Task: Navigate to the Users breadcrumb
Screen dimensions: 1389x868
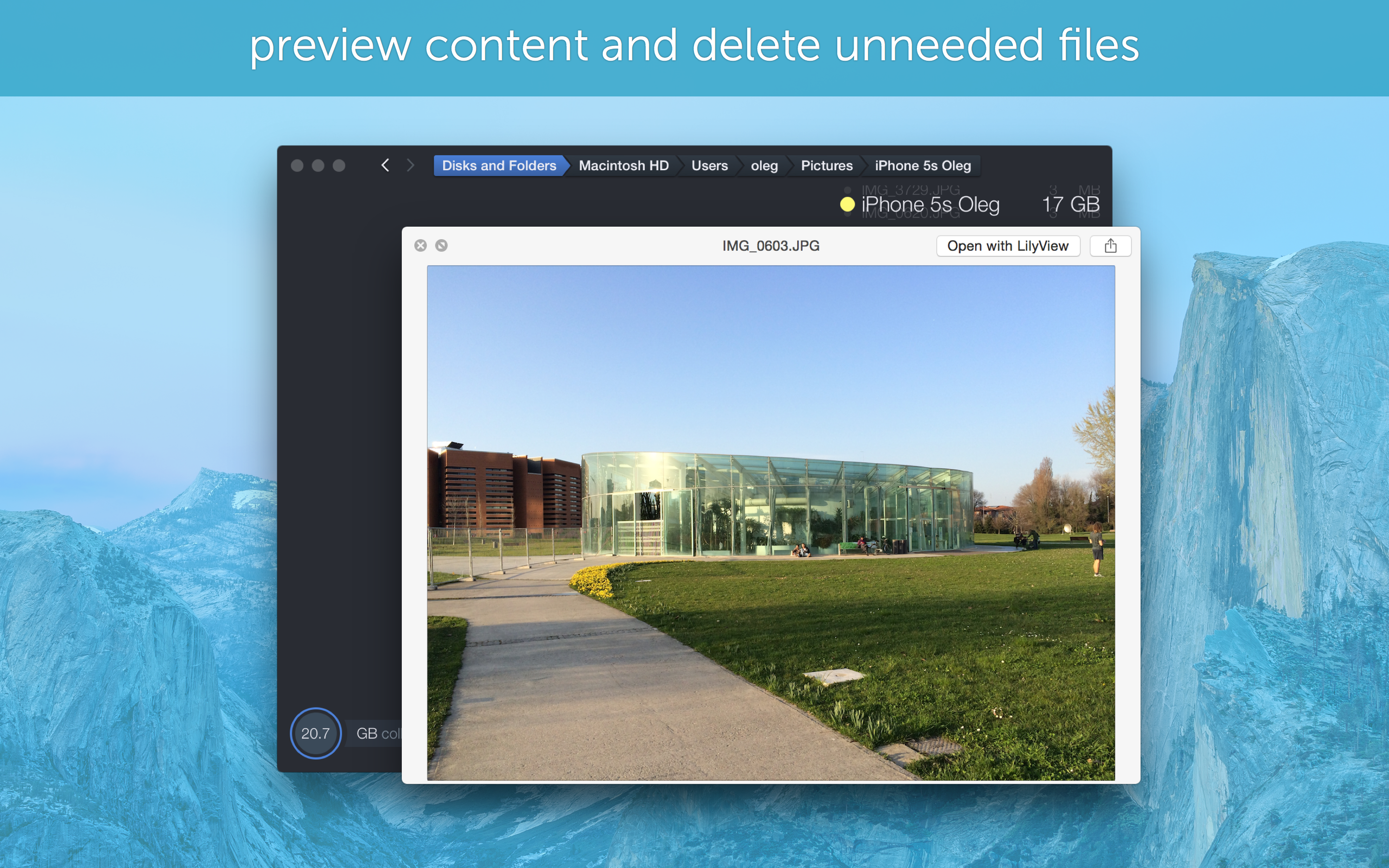Action: pyautogui.click(x=709, y=165)
